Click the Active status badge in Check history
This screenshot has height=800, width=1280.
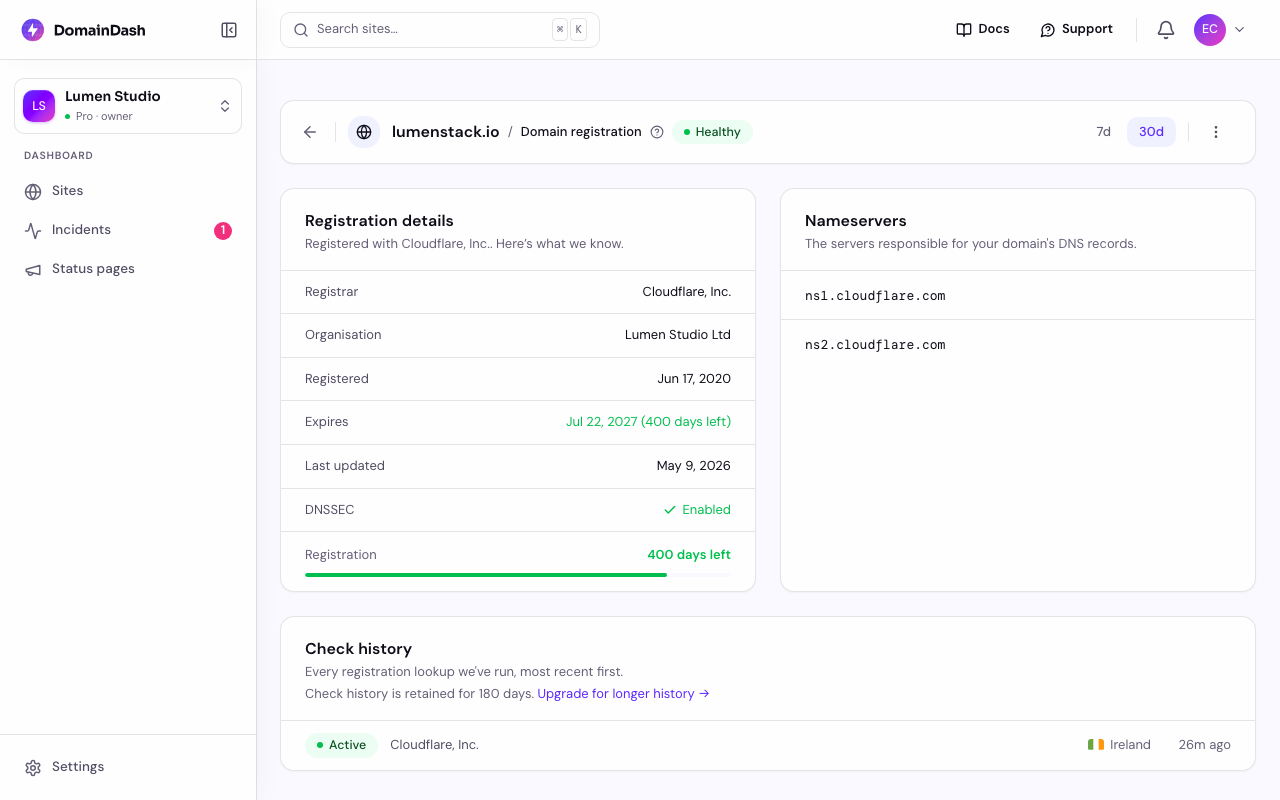pyautogui.click(x=341, y=745)
